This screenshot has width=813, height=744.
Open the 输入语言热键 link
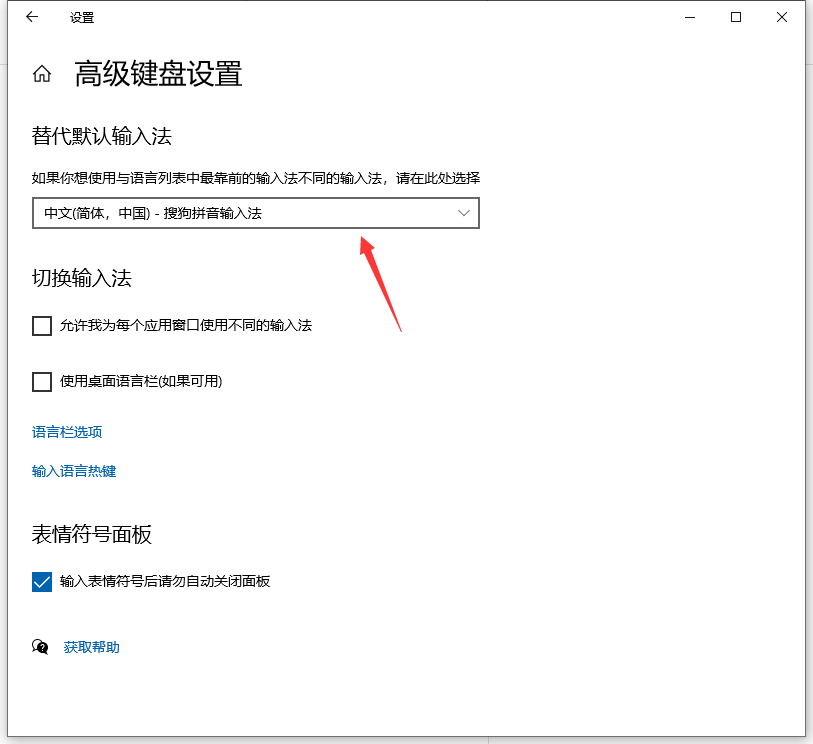[x=74, y=471]
